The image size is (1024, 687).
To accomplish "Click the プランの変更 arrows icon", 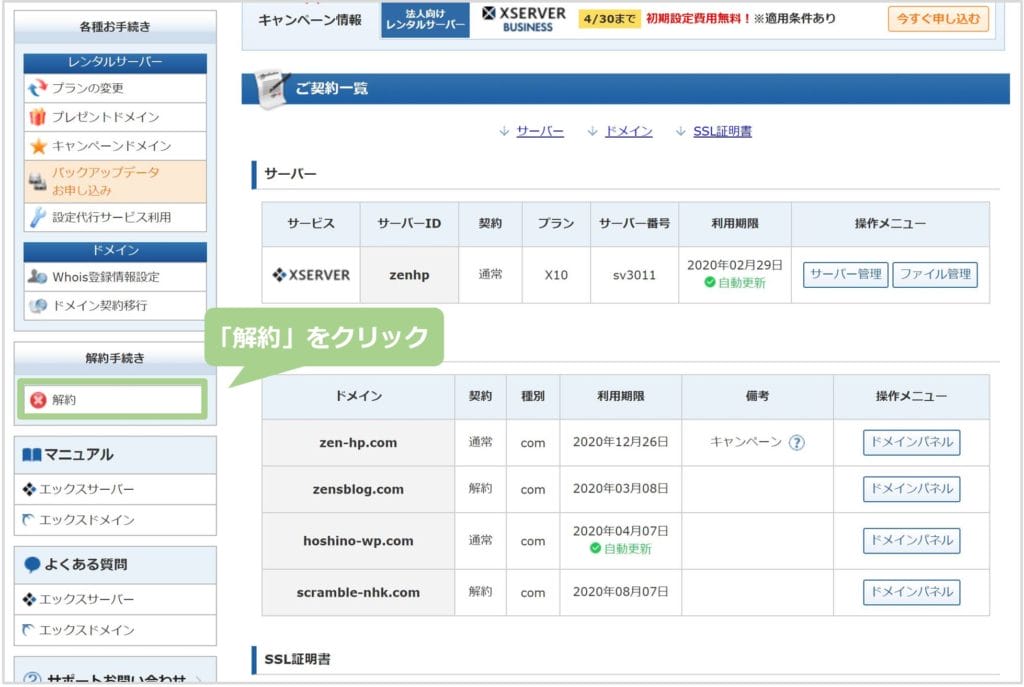I will pyautogui.click(x=38, y=88).
